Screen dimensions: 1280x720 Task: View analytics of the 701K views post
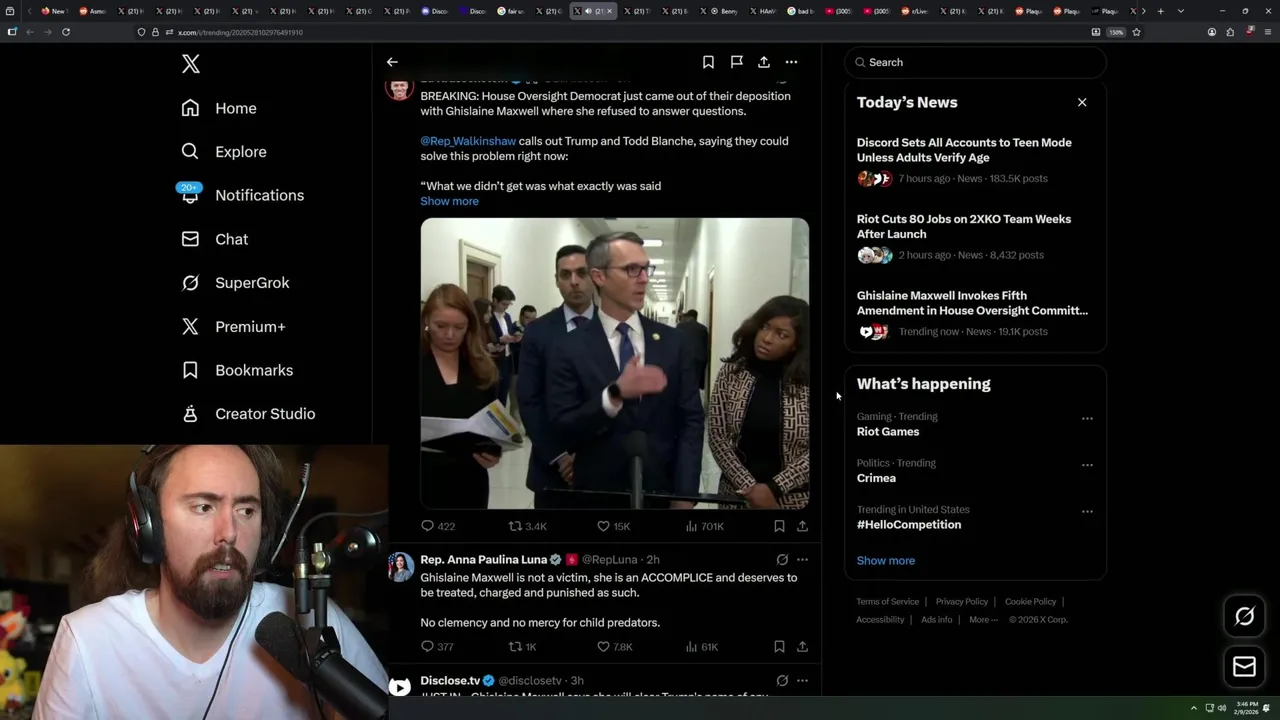[704, 526]
